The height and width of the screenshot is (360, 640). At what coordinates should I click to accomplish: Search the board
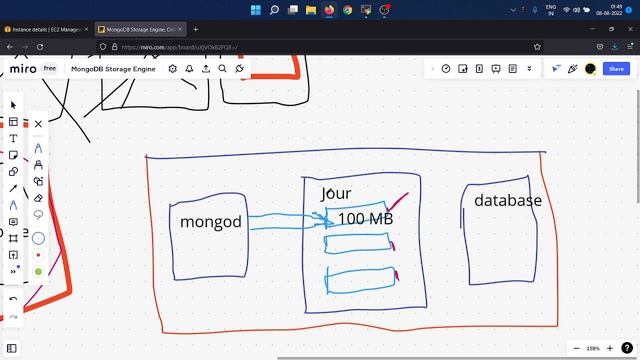pos(222,69)
